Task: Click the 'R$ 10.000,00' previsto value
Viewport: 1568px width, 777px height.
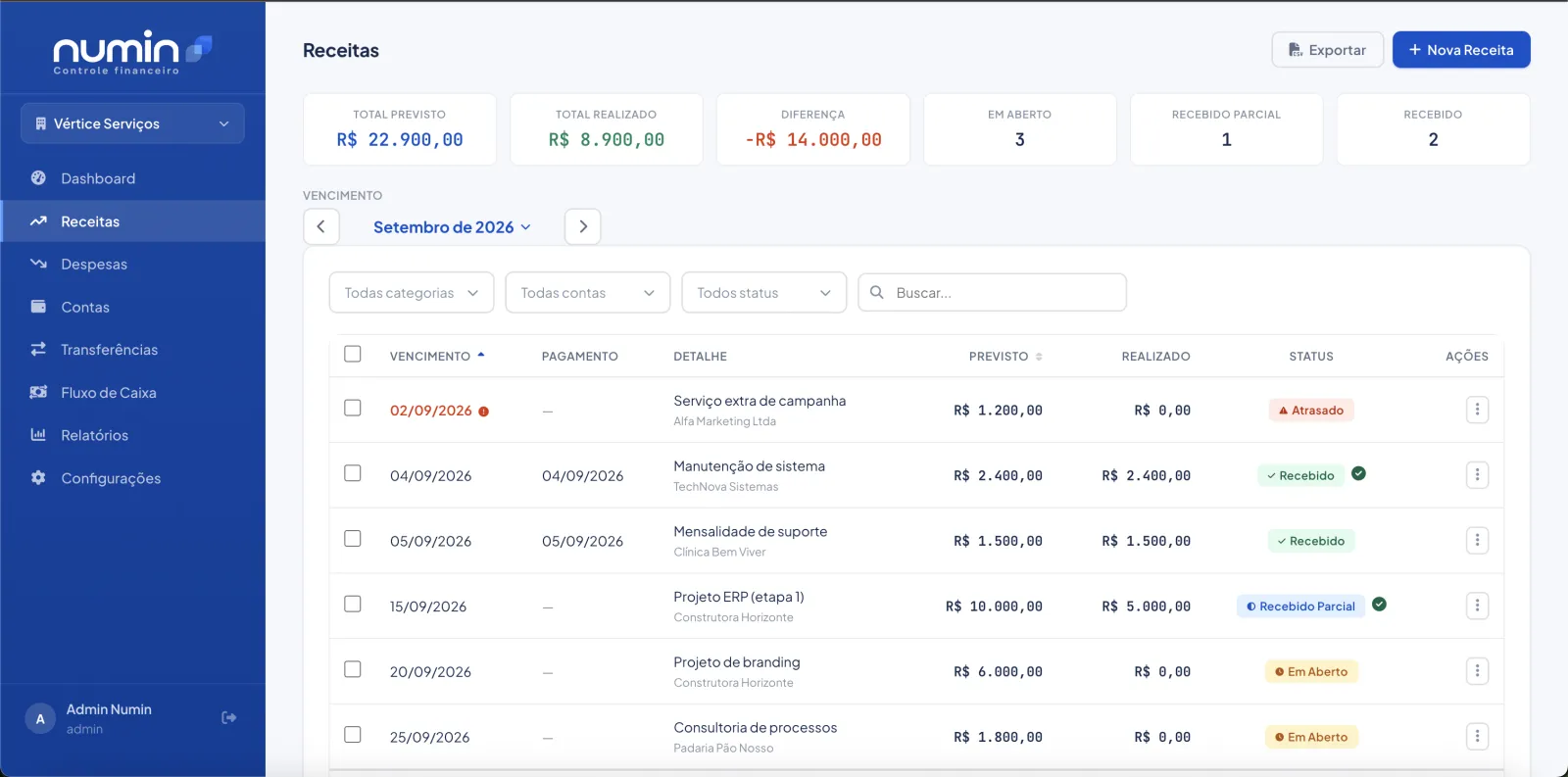Action: 994,607
